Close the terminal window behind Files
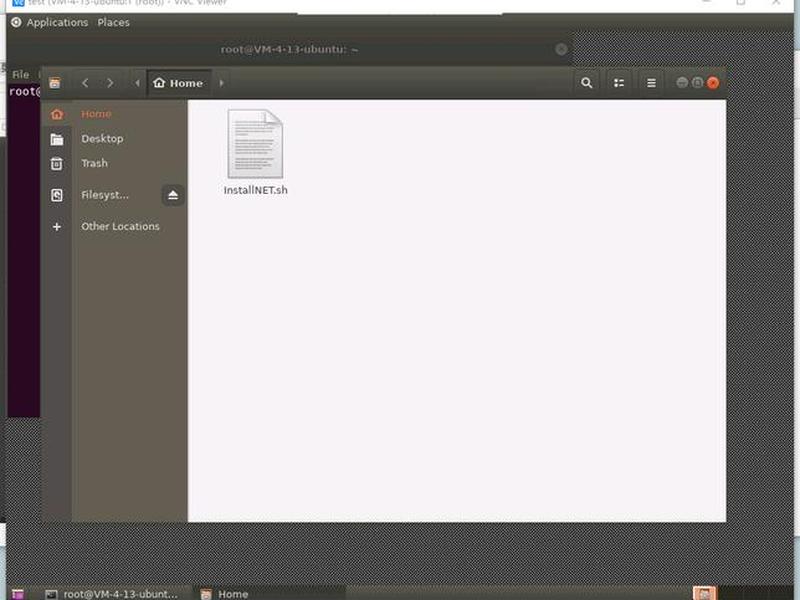The width and height of the screenshot is (800, 600). [561, 49]
